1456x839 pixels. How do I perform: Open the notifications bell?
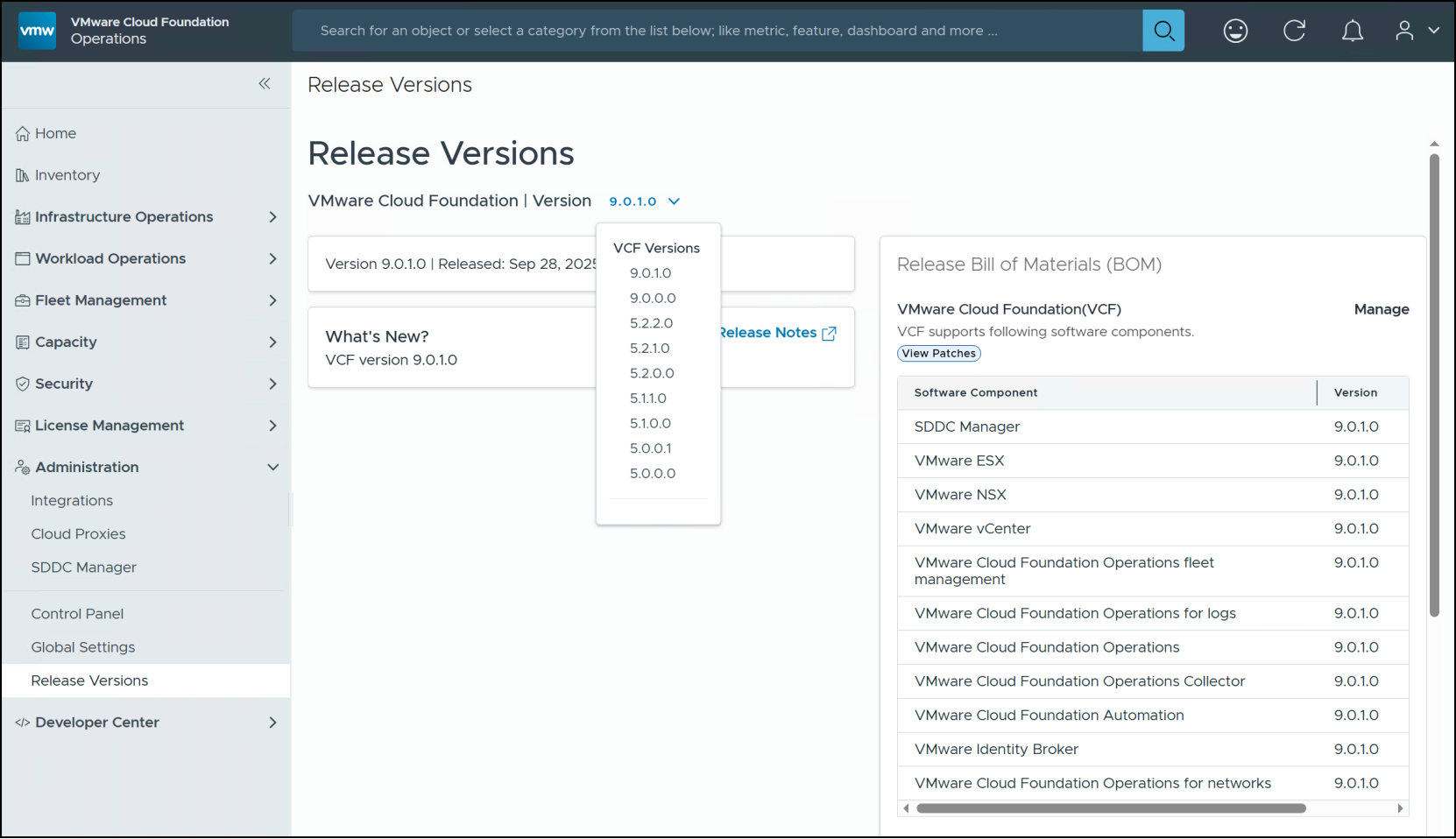click(x=1353, y=31)
